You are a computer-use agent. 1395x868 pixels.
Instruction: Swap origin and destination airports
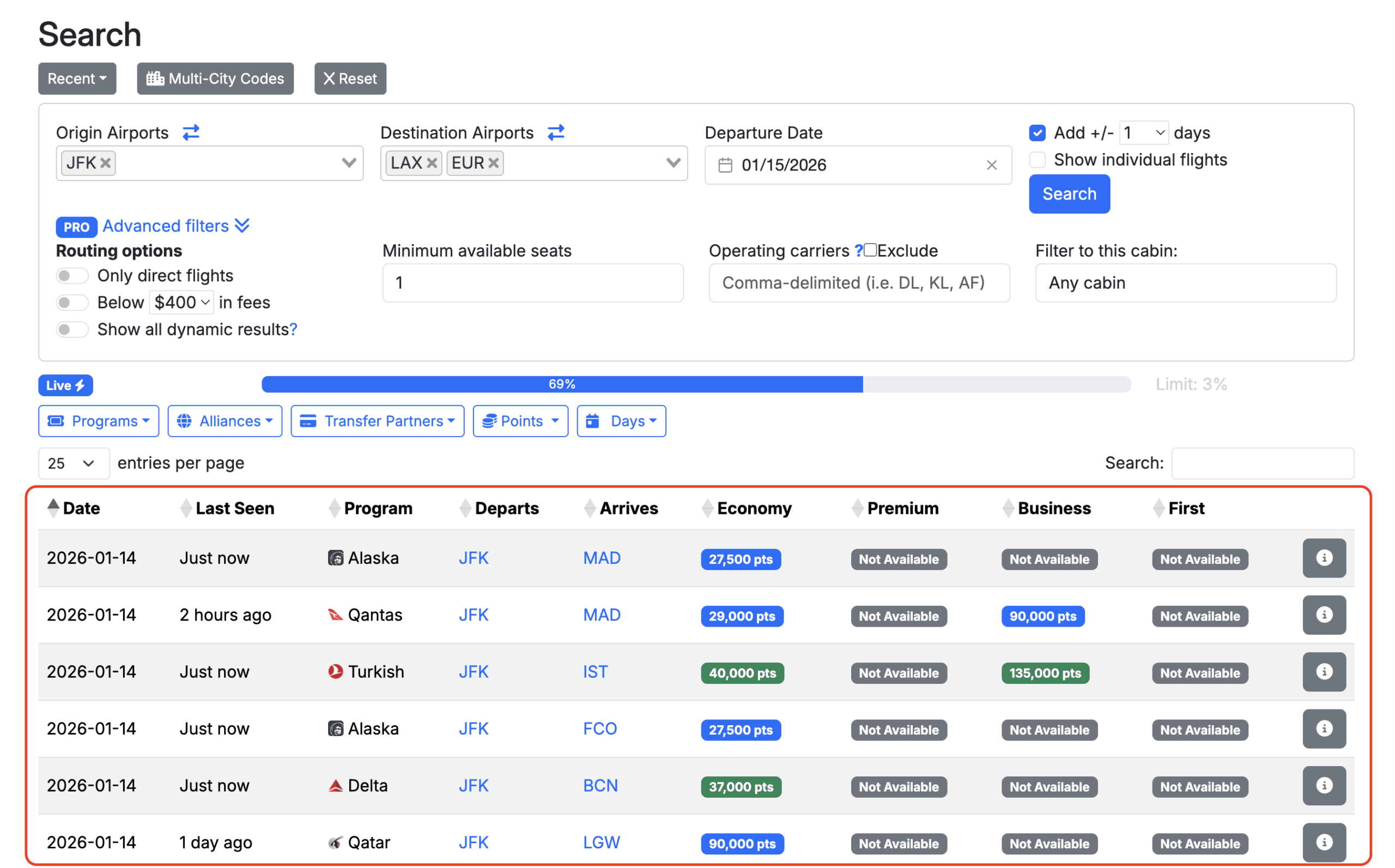191,132
